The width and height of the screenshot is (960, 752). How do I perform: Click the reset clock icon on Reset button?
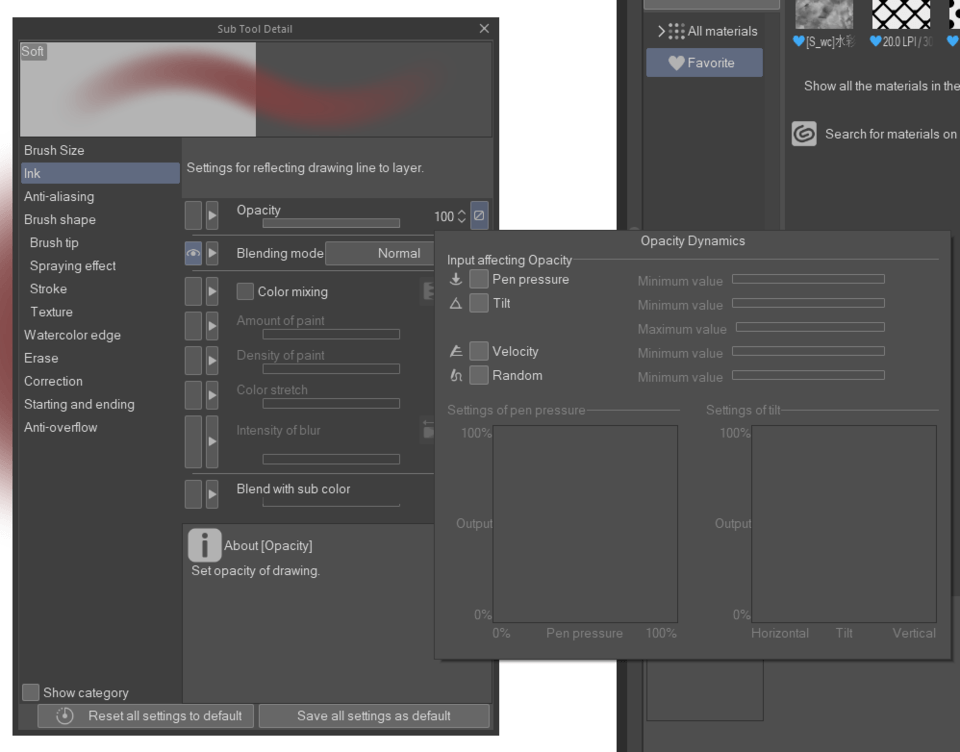[x=65, y=716]
